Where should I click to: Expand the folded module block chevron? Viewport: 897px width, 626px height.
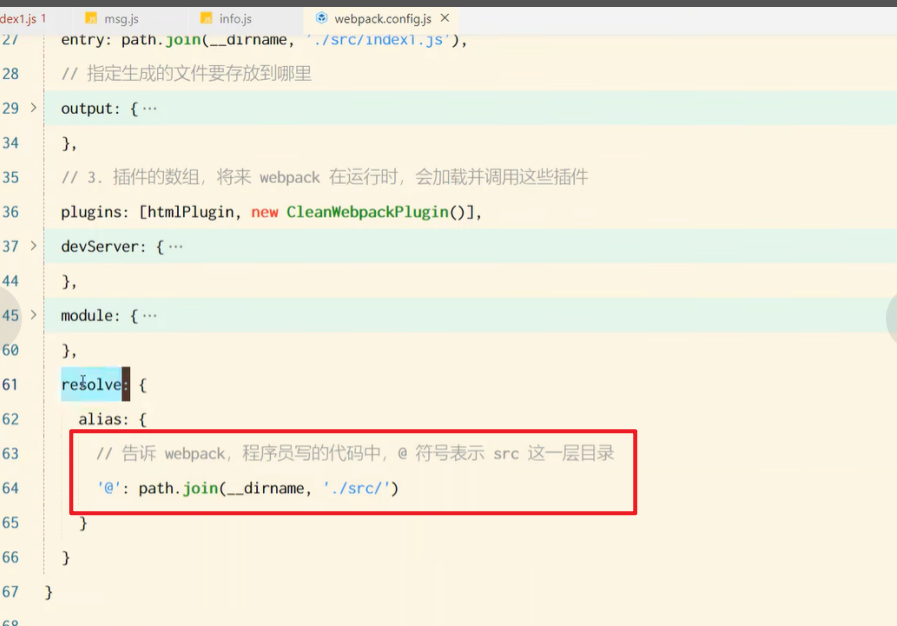click(x=34, y=315)
